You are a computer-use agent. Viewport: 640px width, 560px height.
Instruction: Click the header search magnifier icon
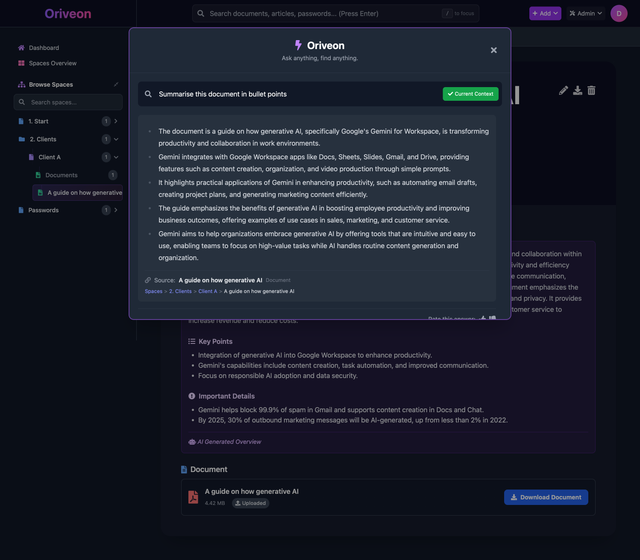[200, 13]
